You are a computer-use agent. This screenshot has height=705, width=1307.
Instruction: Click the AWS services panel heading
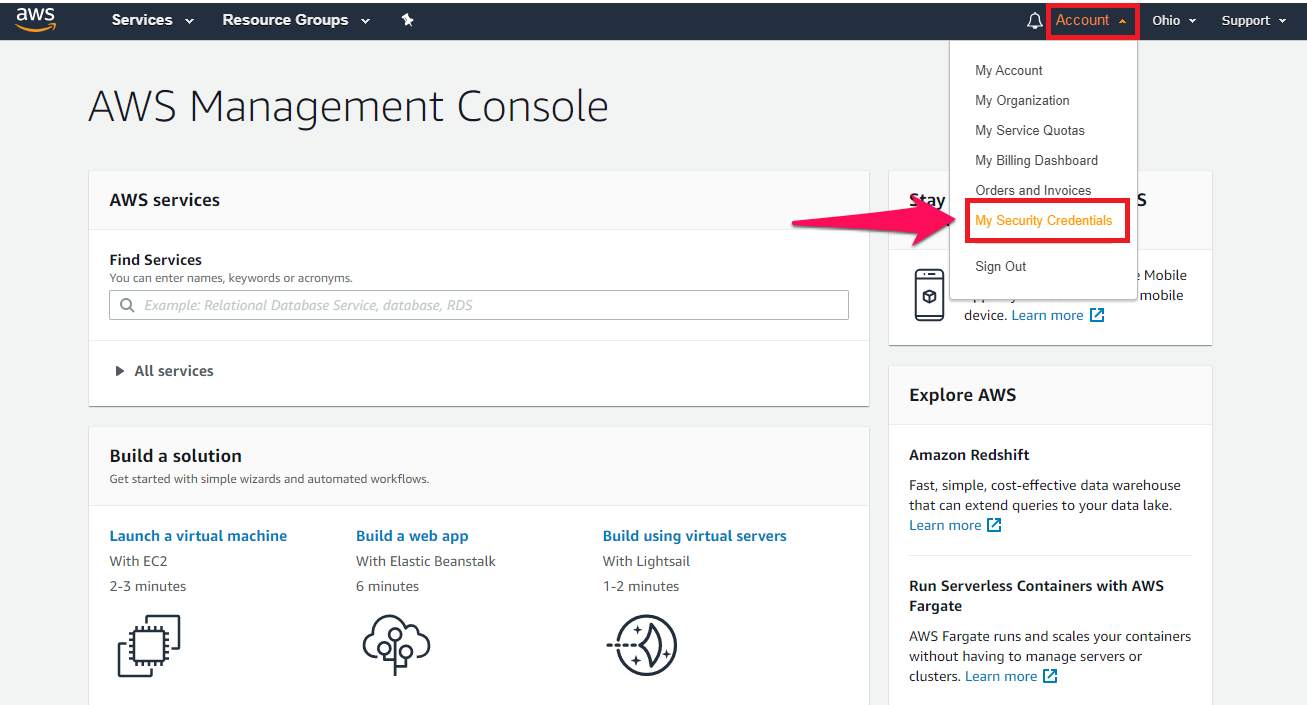pyautogui.click(x=165, y=200)
